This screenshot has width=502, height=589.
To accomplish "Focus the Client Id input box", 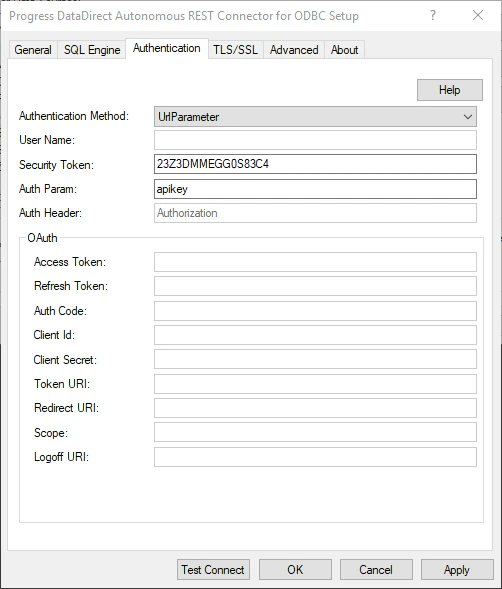I will (x=315, y=335).
